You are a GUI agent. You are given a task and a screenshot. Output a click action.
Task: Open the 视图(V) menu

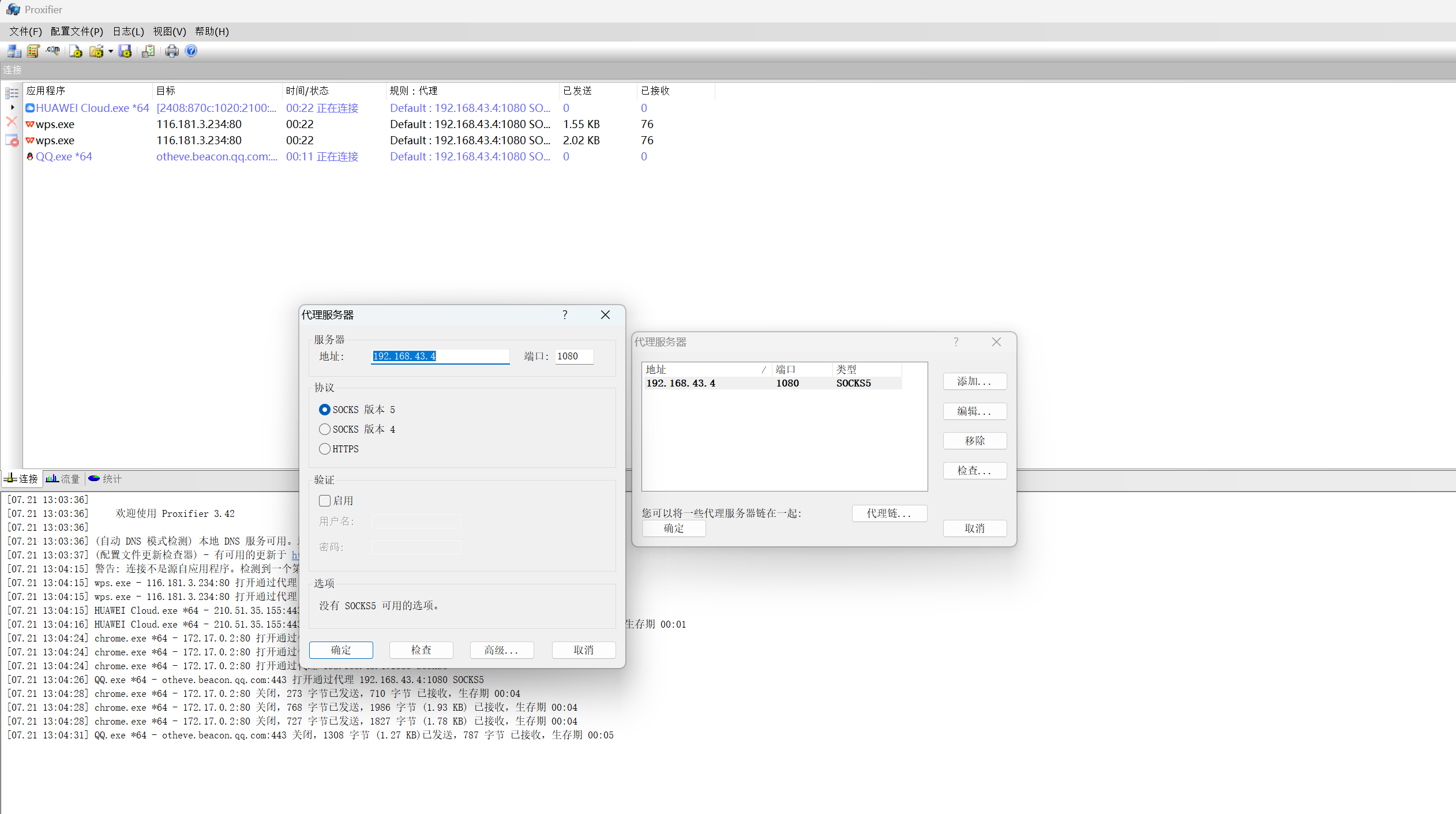[170, 31]
